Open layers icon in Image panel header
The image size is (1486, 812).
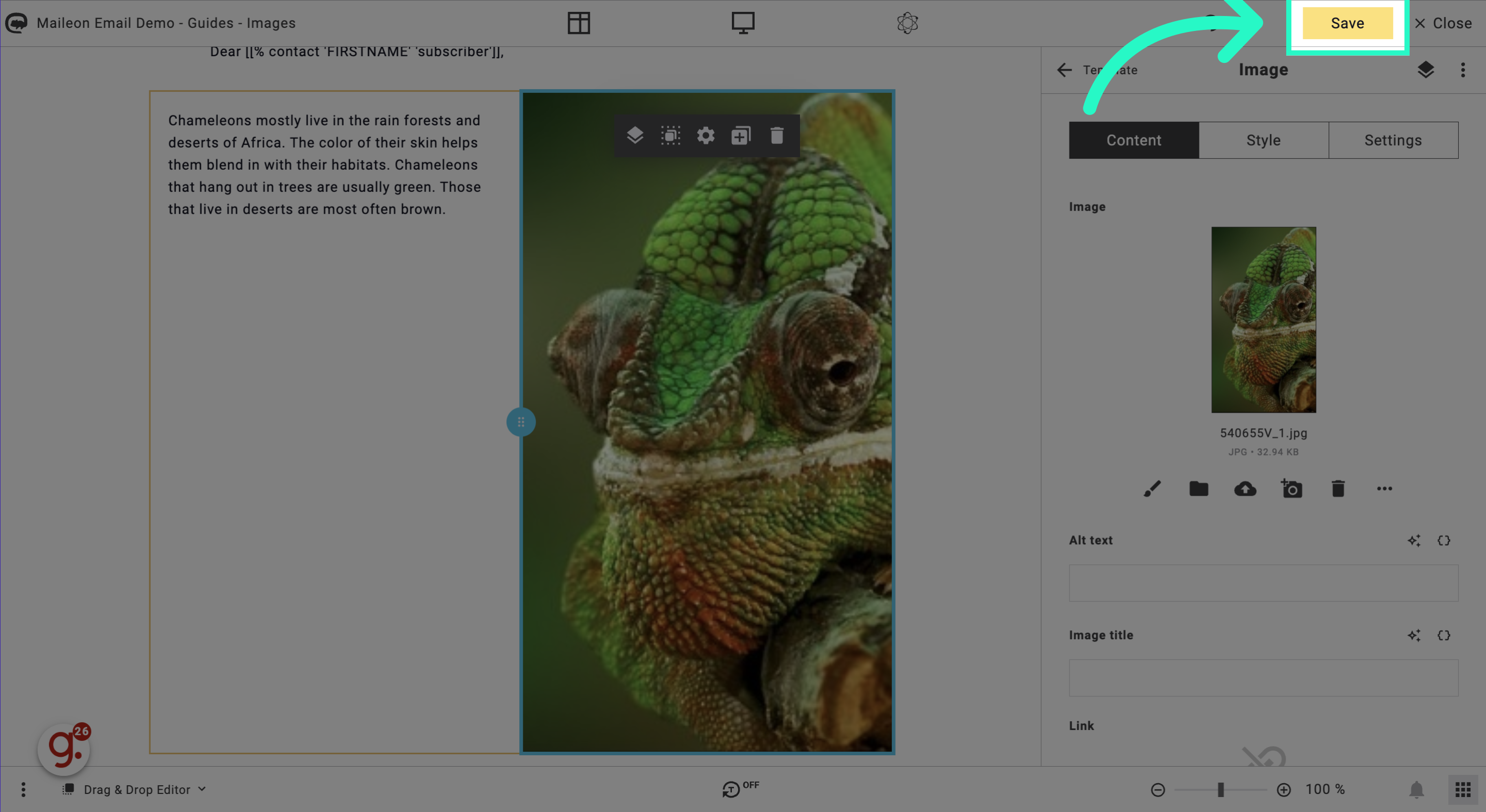1426,70
